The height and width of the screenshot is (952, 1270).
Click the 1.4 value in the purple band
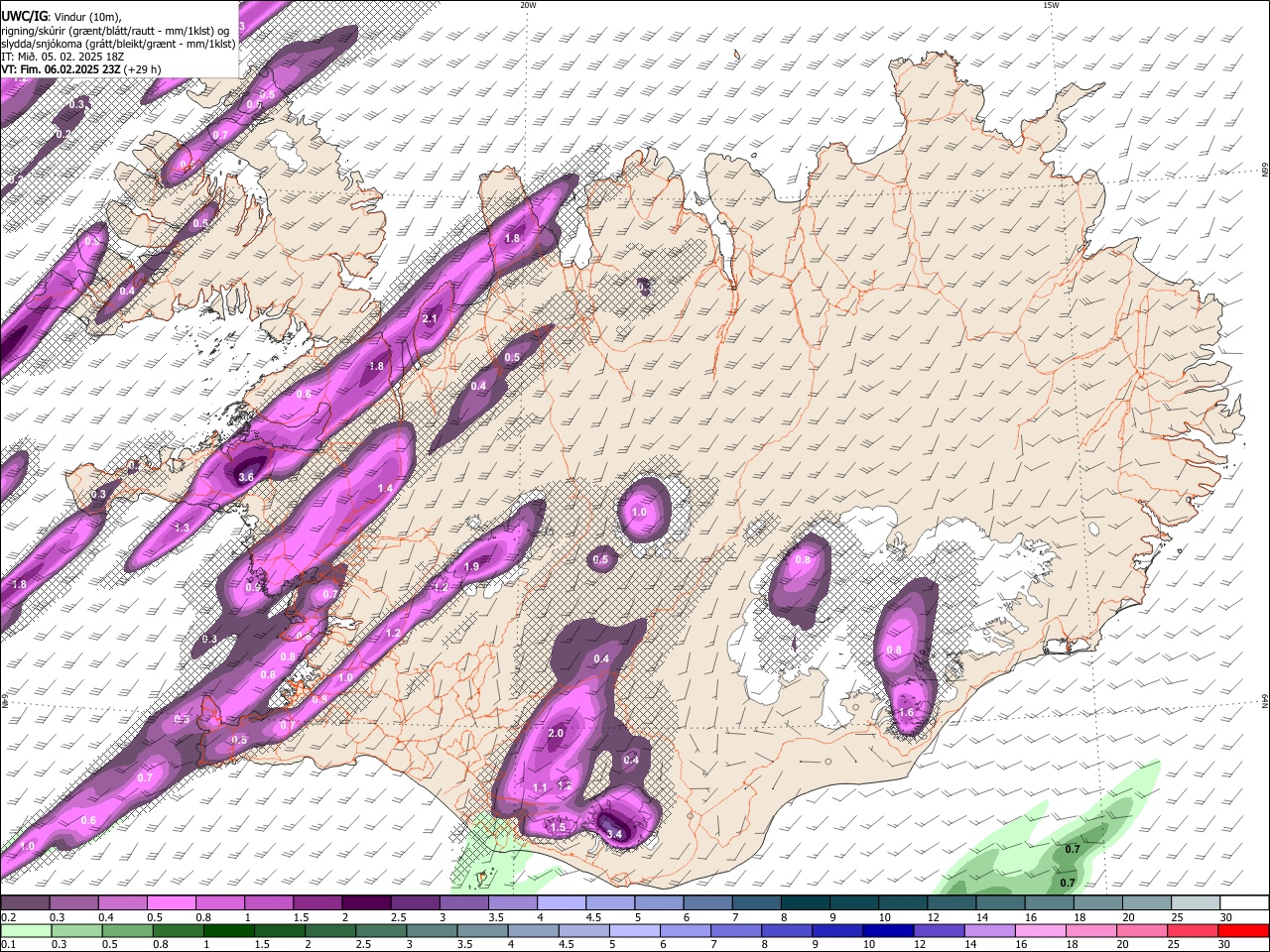pyautogui.click(x=386, y=489)
